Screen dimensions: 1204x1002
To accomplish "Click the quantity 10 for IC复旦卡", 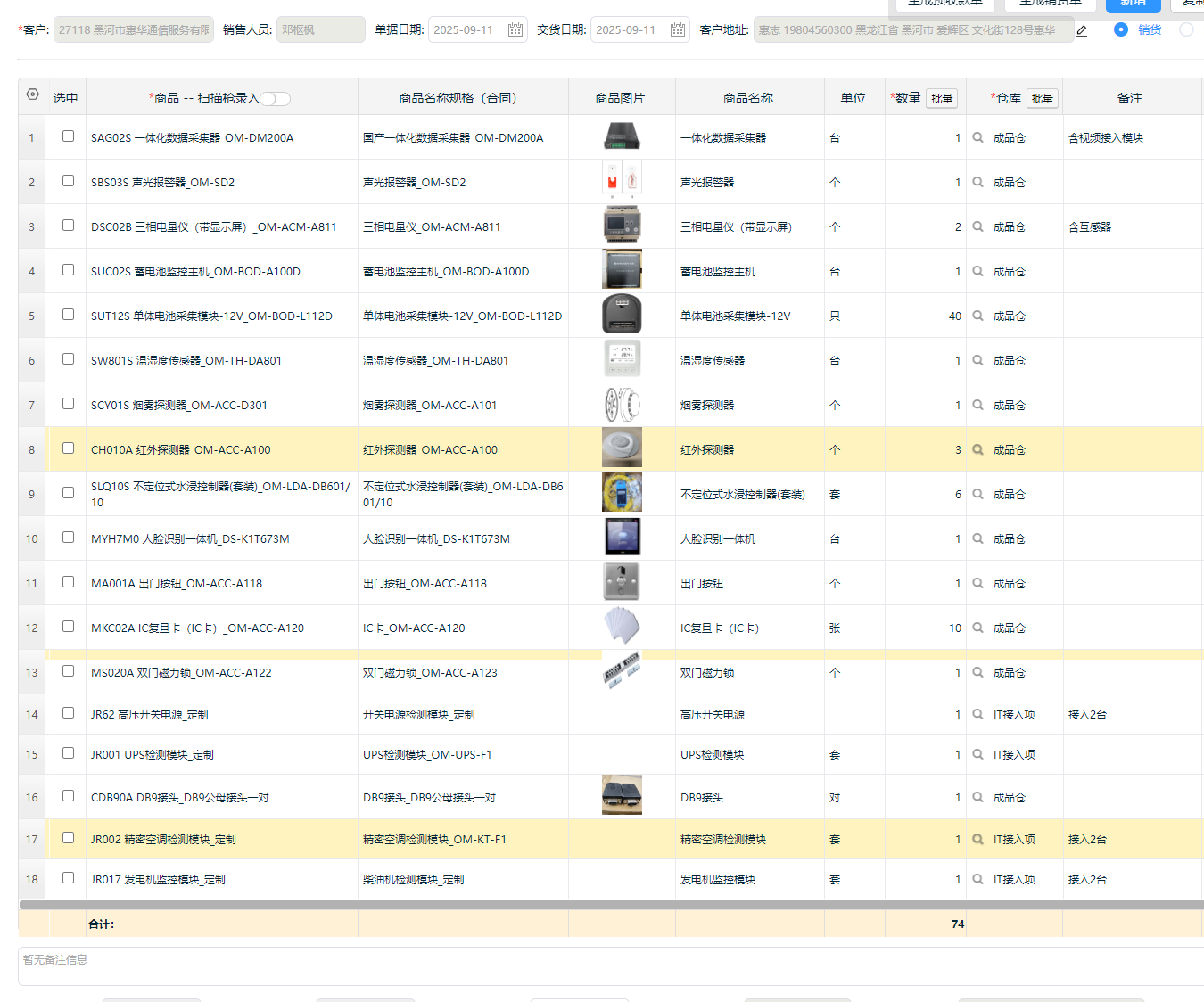I will tap(955, 628).
